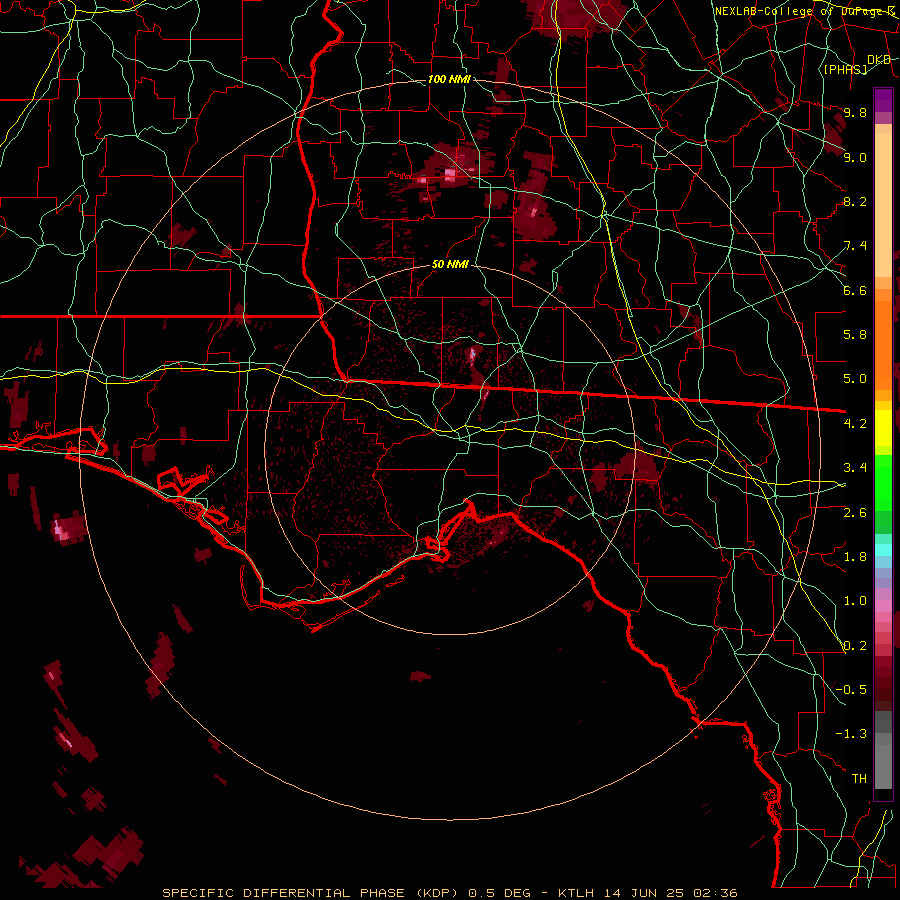900x900 pixels.
Task: Click the 6.6 value on the scale
Action: point(855,290)
